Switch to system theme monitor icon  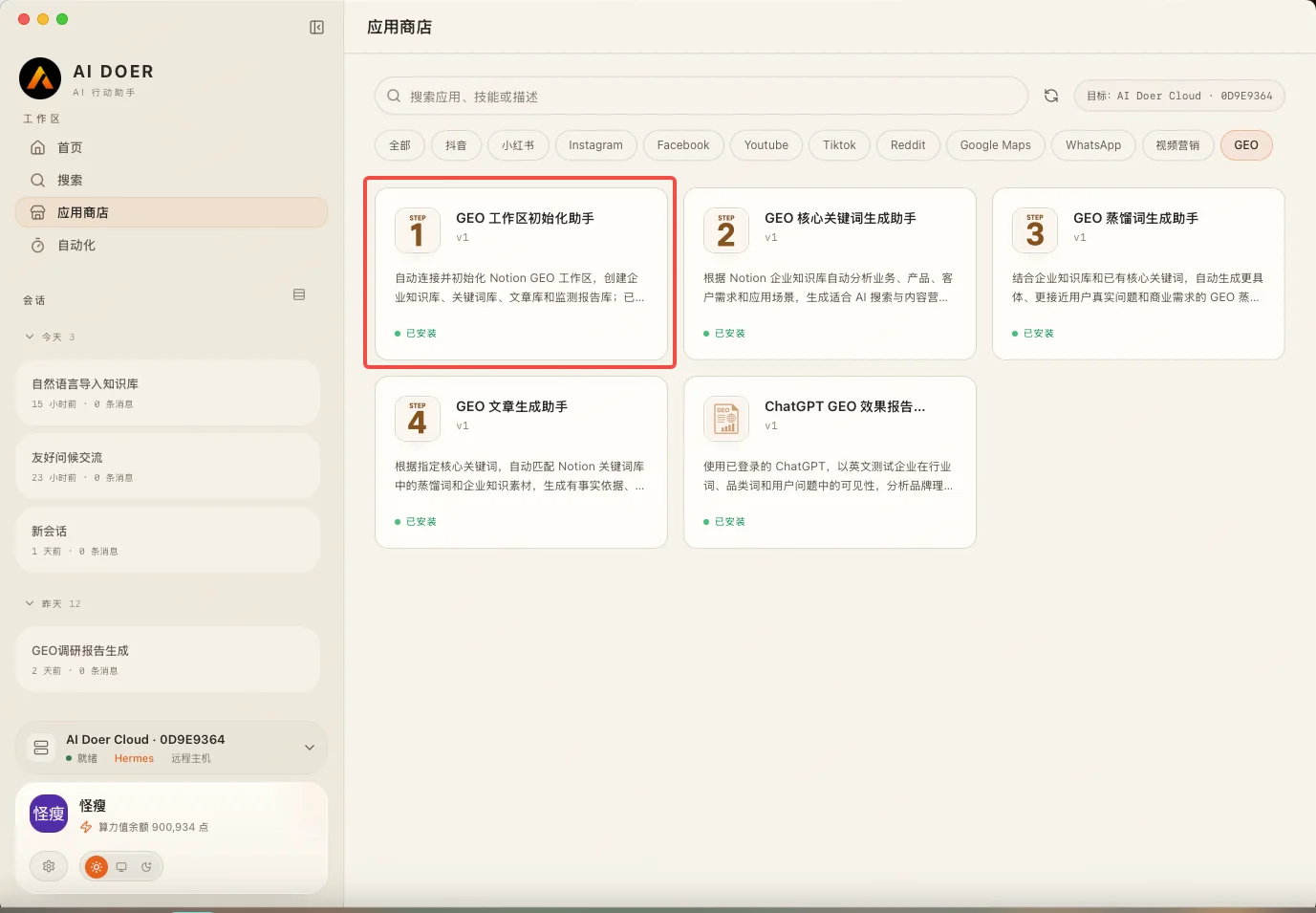[121, 867]
